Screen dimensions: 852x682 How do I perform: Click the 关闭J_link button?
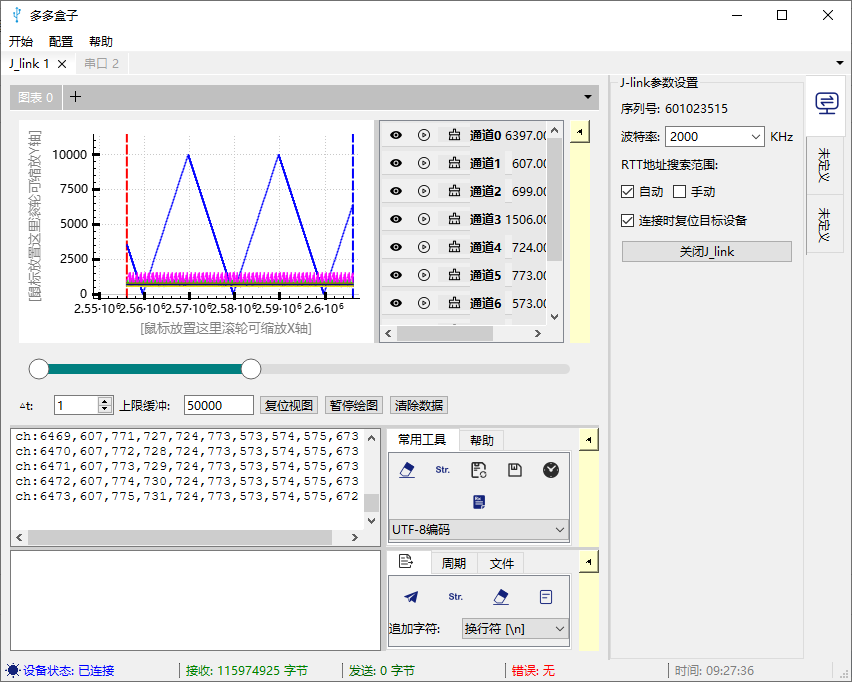coord(706,252)
